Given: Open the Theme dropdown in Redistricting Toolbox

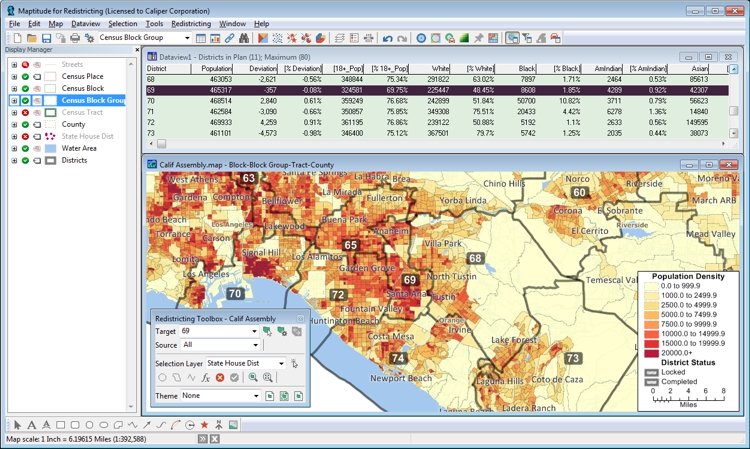Looking at the screenshot, I should pyautogui.click(x=255, y=396).
